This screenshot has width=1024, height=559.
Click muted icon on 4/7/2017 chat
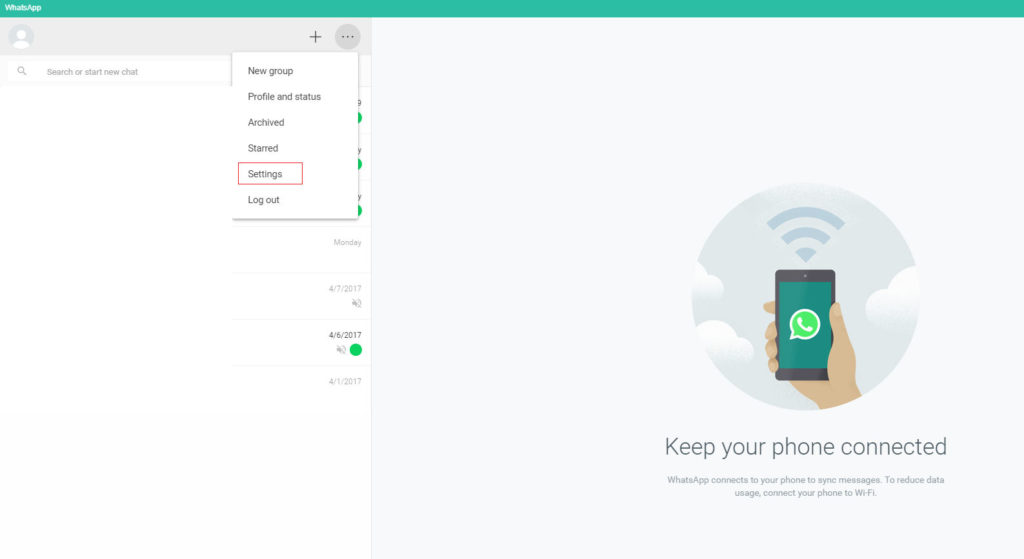point(357,303)
